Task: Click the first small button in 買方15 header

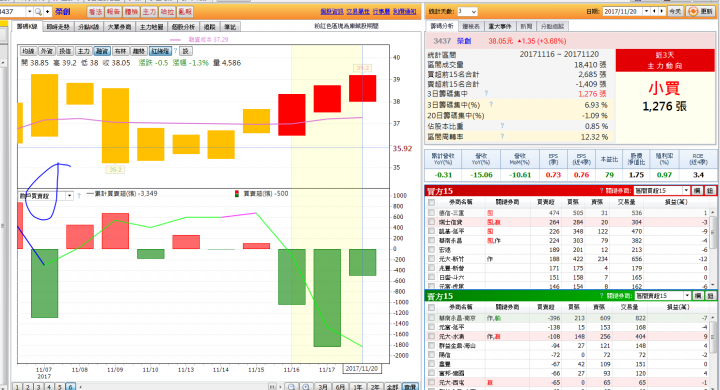Action: coord(697,191)
